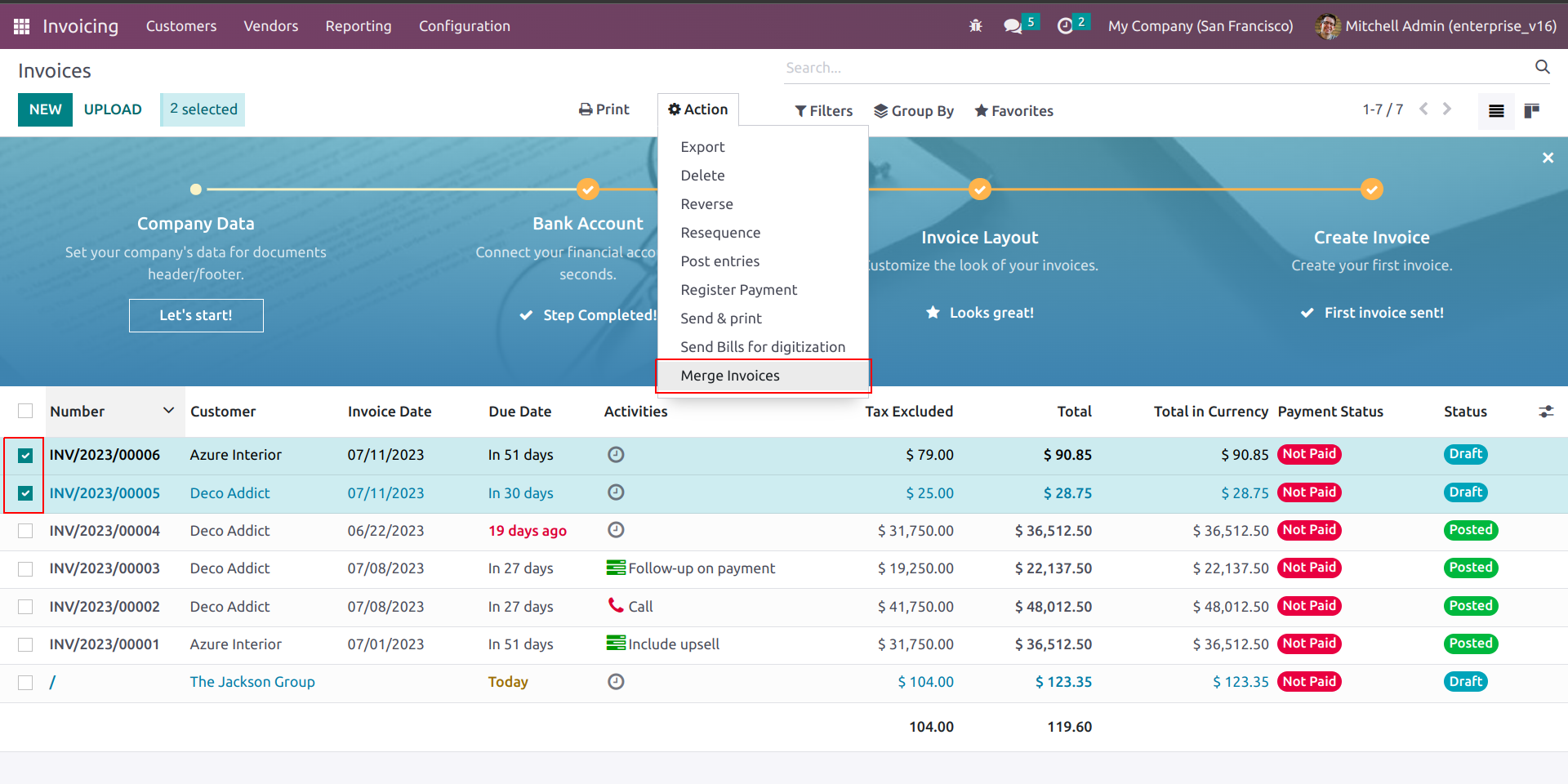Click Follow-up on payment activity icon
Screen dimensions: 1568x784
(x=616, y=568)
